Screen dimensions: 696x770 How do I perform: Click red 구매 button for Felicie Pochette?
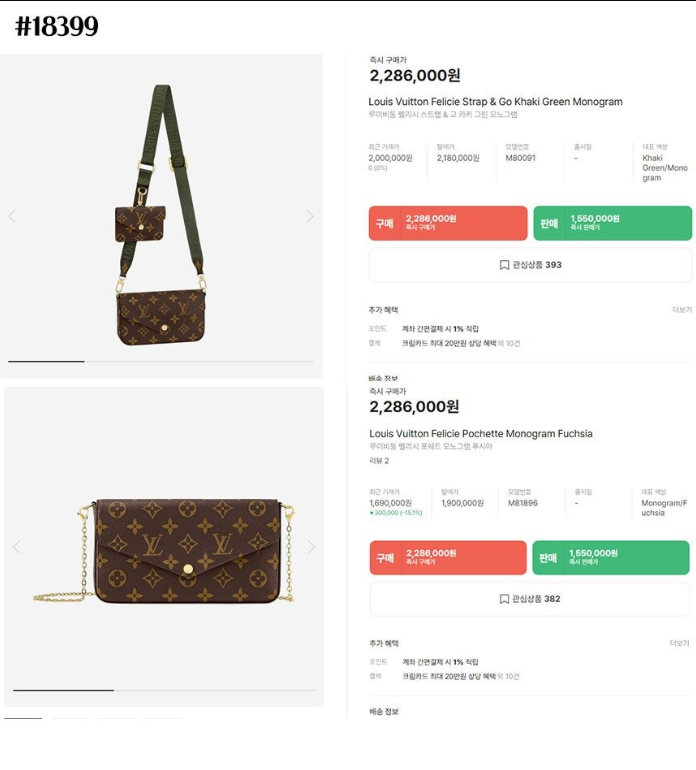[448, 557]
